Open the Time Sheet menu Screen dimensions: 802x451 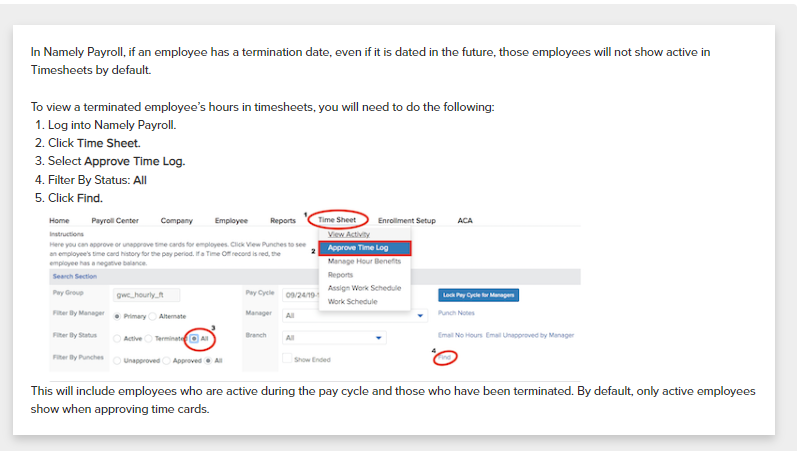coord(337,219)
